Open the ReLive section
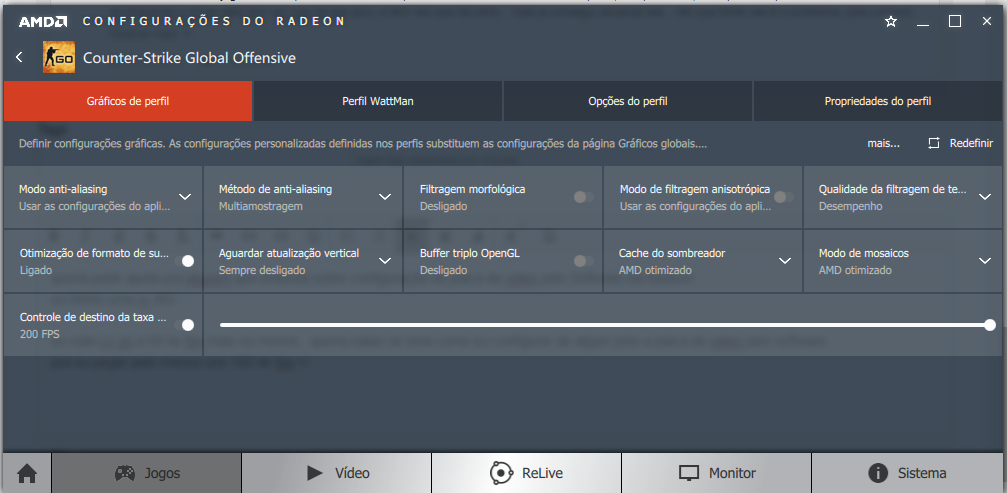Screen dimensions: 1007x493 (526, 474)
